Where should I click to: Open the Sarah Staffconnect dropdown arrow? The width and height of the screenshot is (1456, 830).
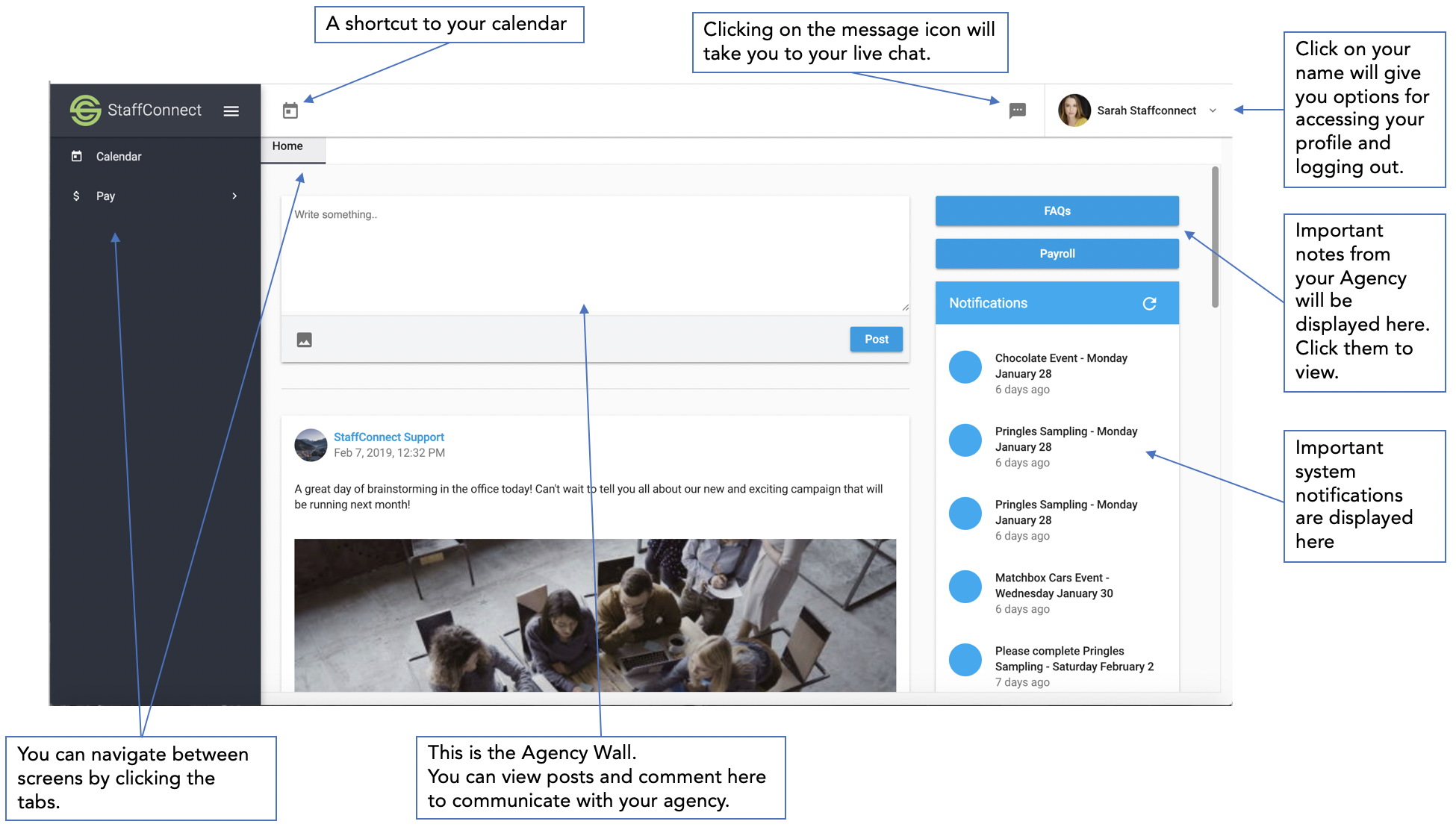pyautogui.click(x=1213, y=110)
